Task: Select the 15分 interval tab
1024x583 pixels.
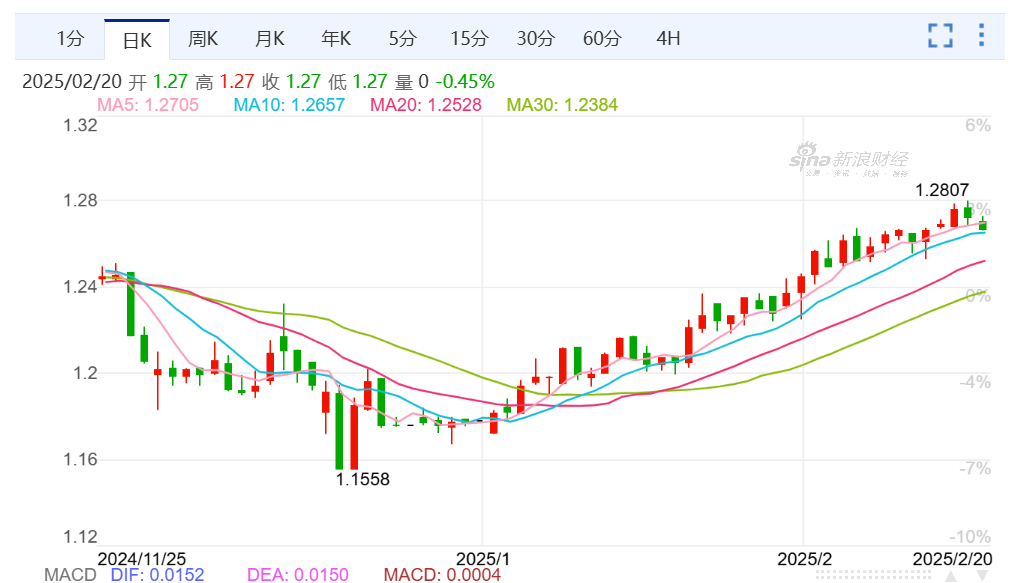Action: (469, 39)
